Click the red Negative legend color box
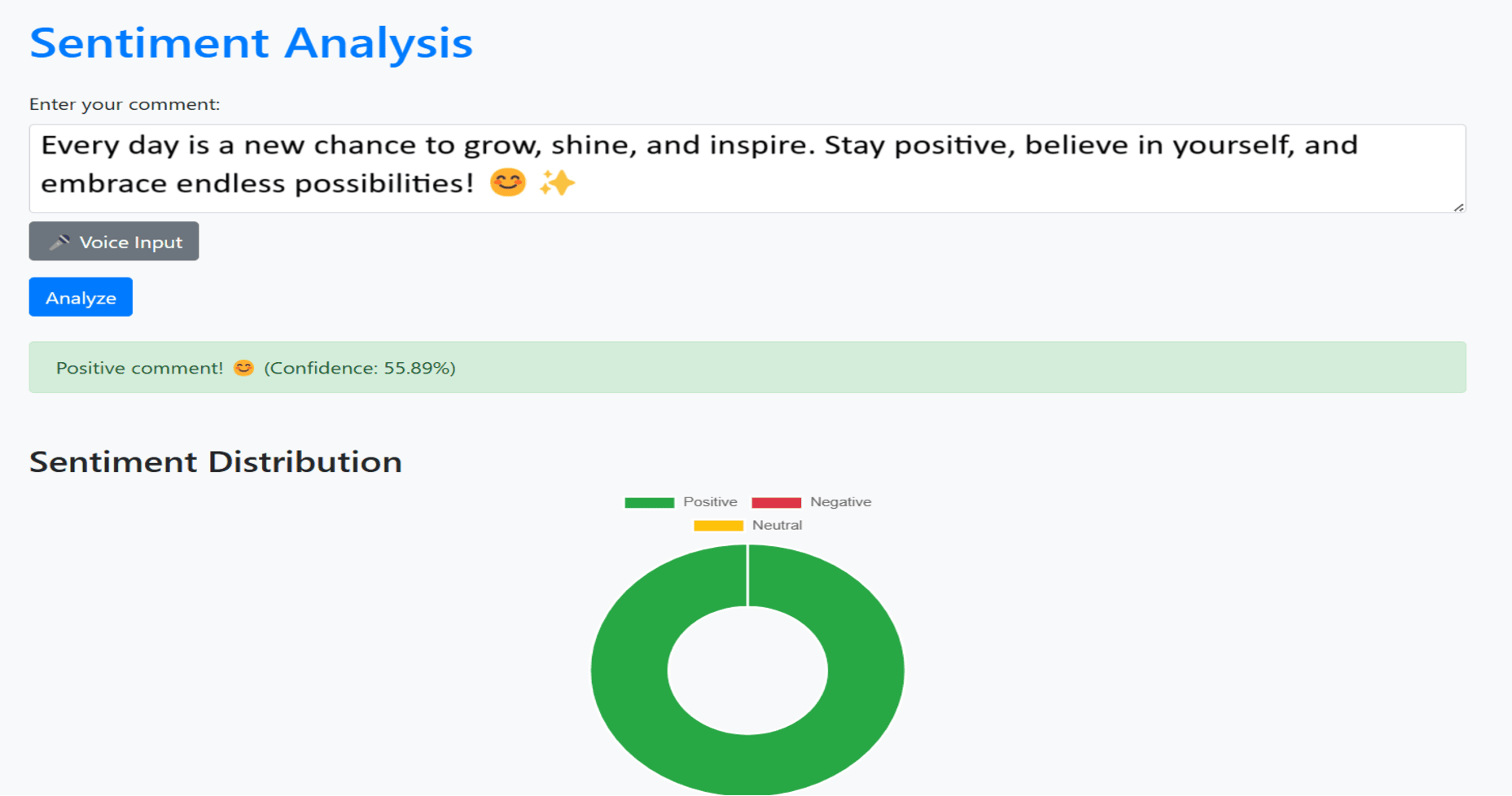 pos(775,502)
